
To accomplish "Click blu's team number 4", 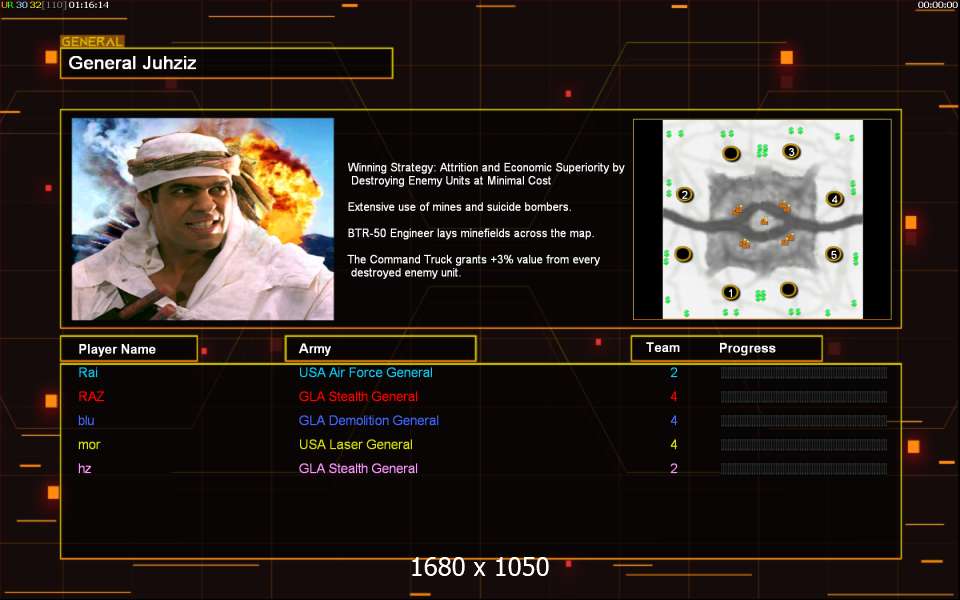I will coord(673,421).
